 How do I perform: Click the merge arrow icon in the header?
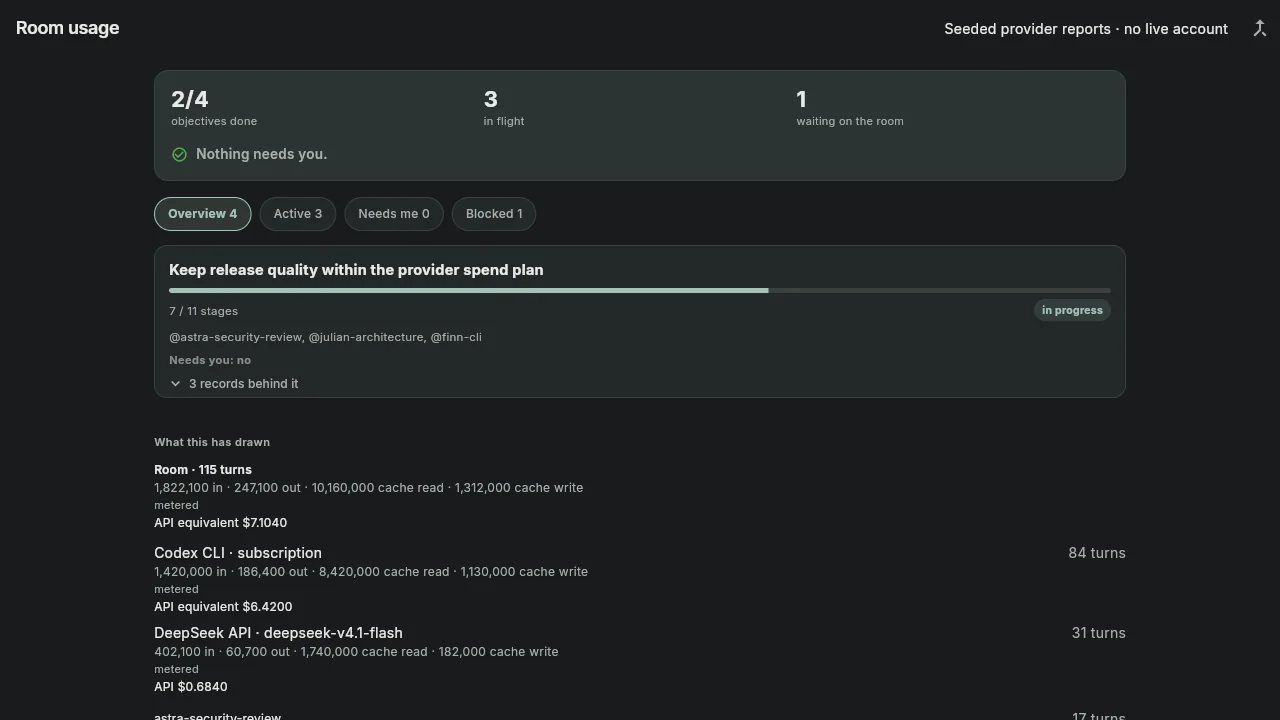click(x=1260, y=28)
